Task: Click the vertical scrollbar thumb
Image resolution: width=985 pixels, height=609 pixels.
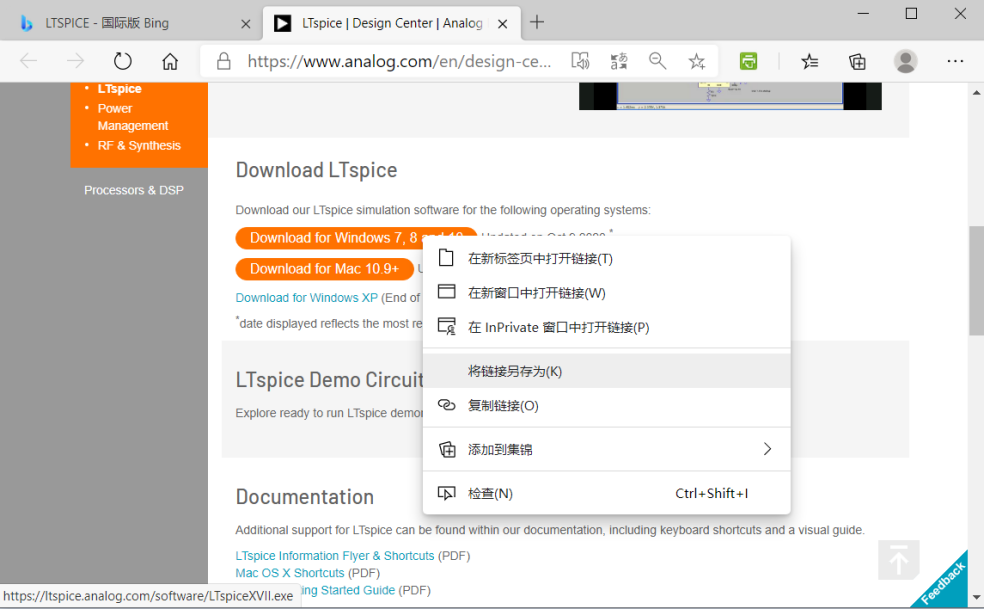Action: click(976, 281)
